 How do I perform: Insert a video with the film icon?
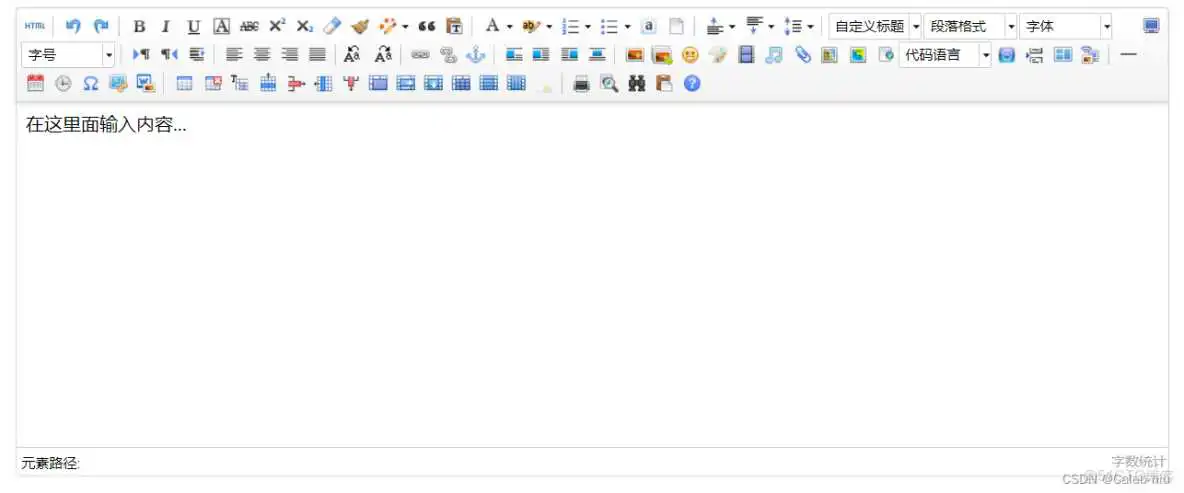pyautogui.click(x=746, y=55)
